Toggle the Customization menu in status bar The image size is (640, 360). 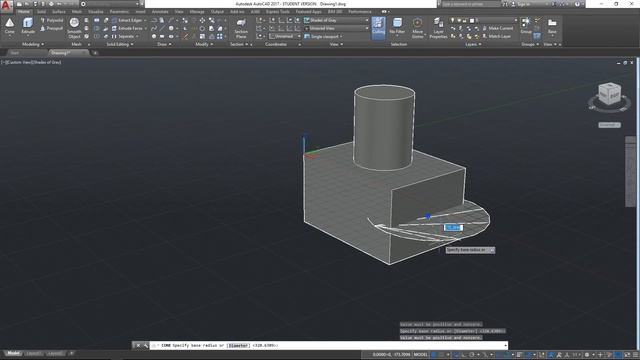pyautogui.click(x=635, y=355)
